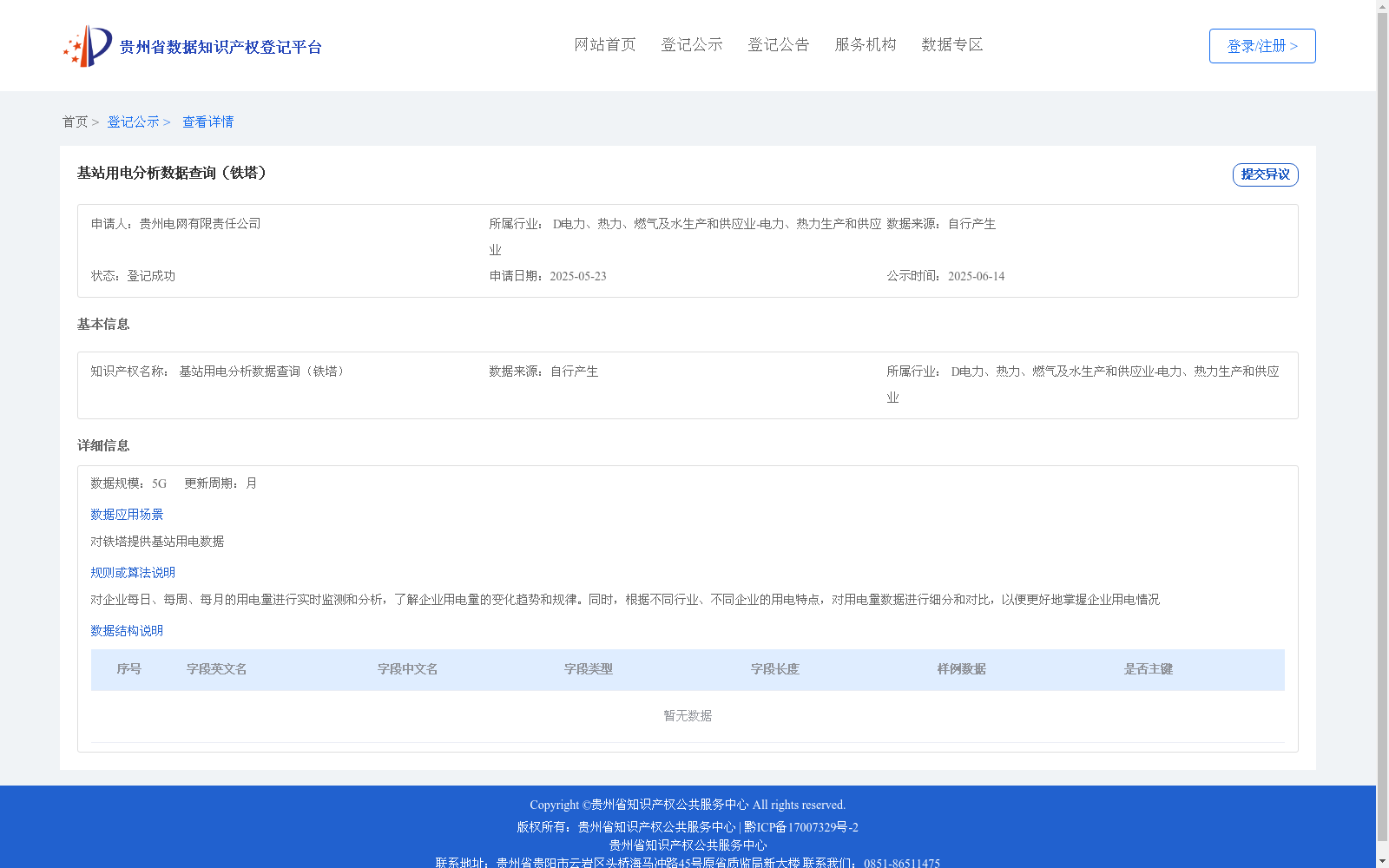Click the 字段英文名 column header

coord(217,669)
